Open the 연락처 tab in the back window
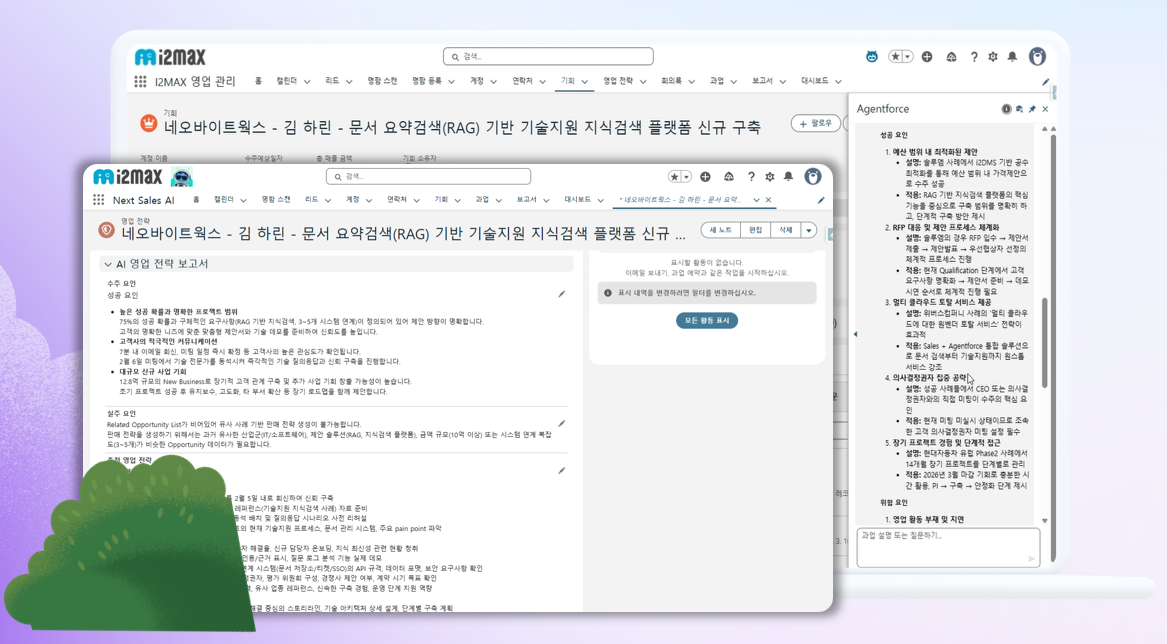Image resolution: width=1167 pixels, height=644 pixels. (522, 81)
